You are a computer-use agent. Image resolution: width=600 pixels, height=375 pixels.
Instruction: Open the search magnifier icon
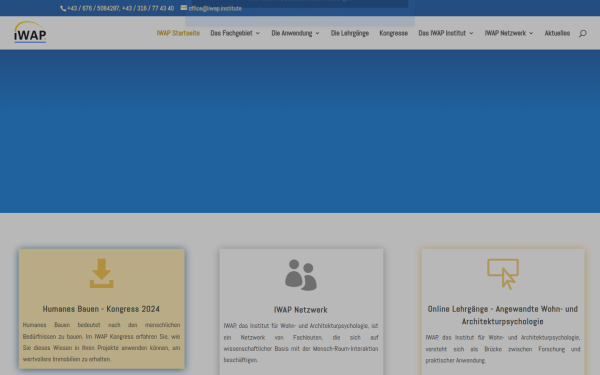click(x=582, y=33)
